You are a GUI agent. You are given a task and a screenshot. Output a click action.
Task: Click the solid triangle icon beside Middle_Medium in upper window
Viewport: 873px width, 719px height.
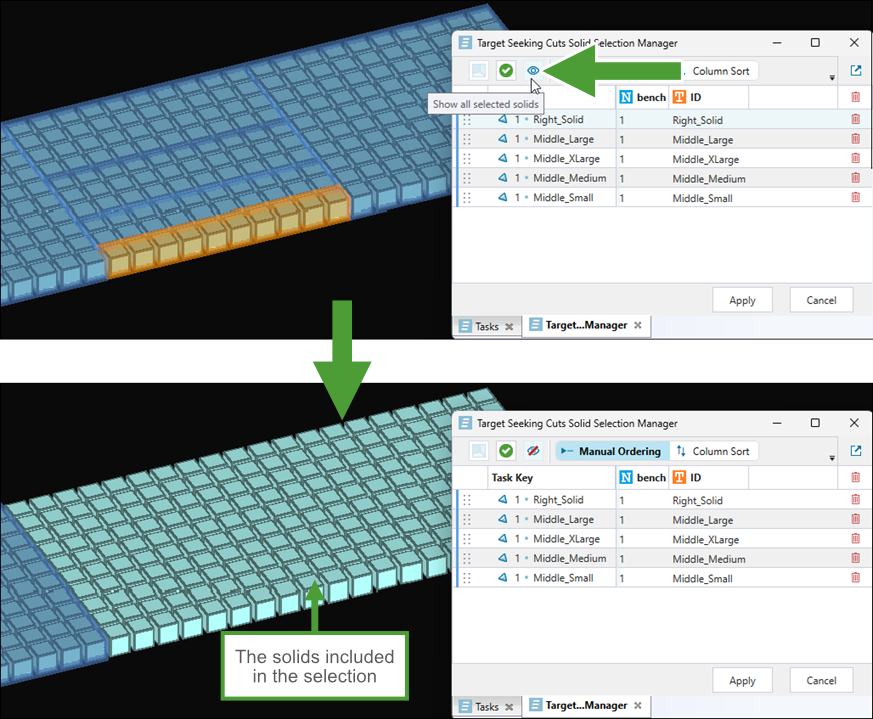pos(503,178)
